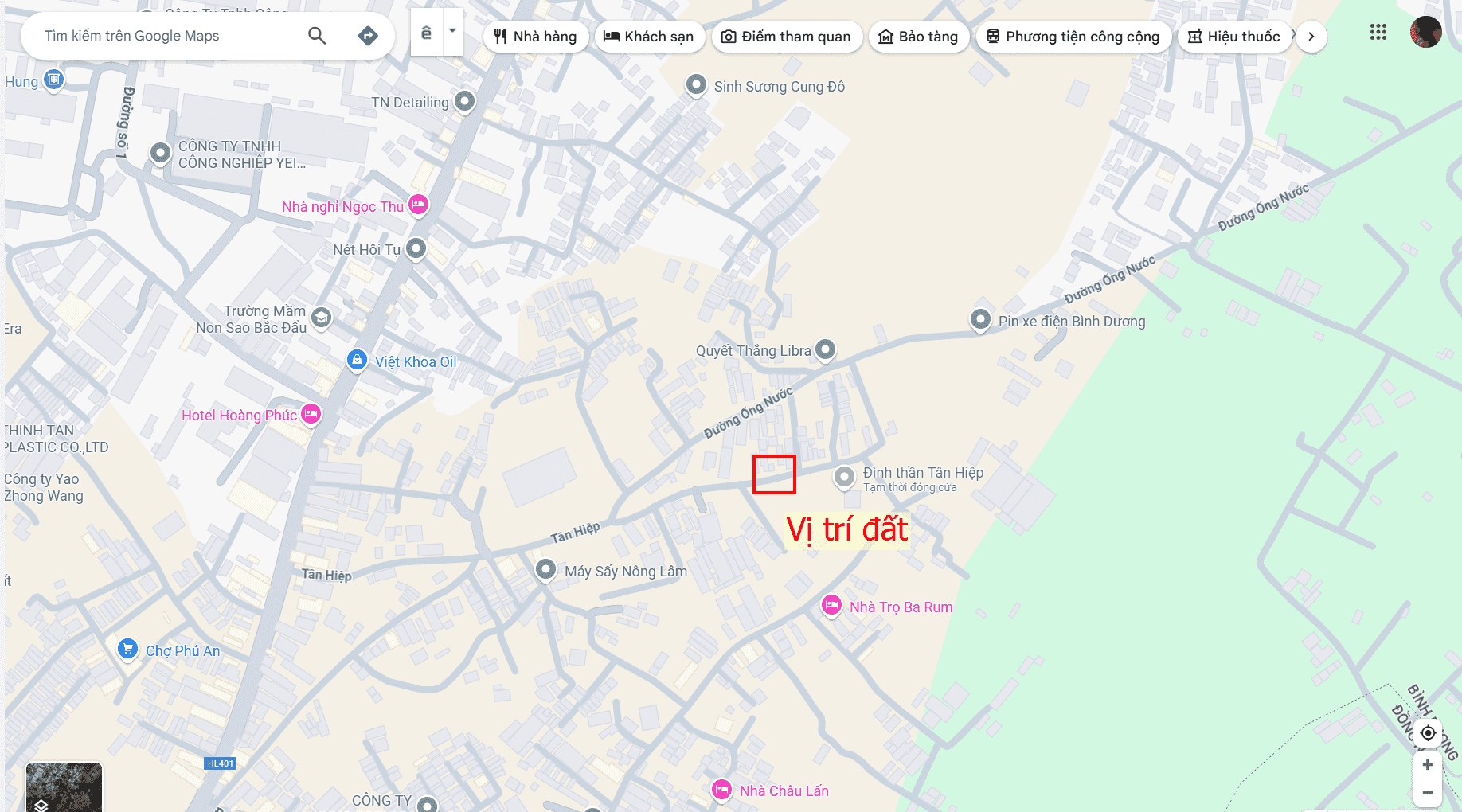Zoom out with the minus button
Image resolution: width=1462 pixels, height=812 pixels.
tap(1428, 793)
